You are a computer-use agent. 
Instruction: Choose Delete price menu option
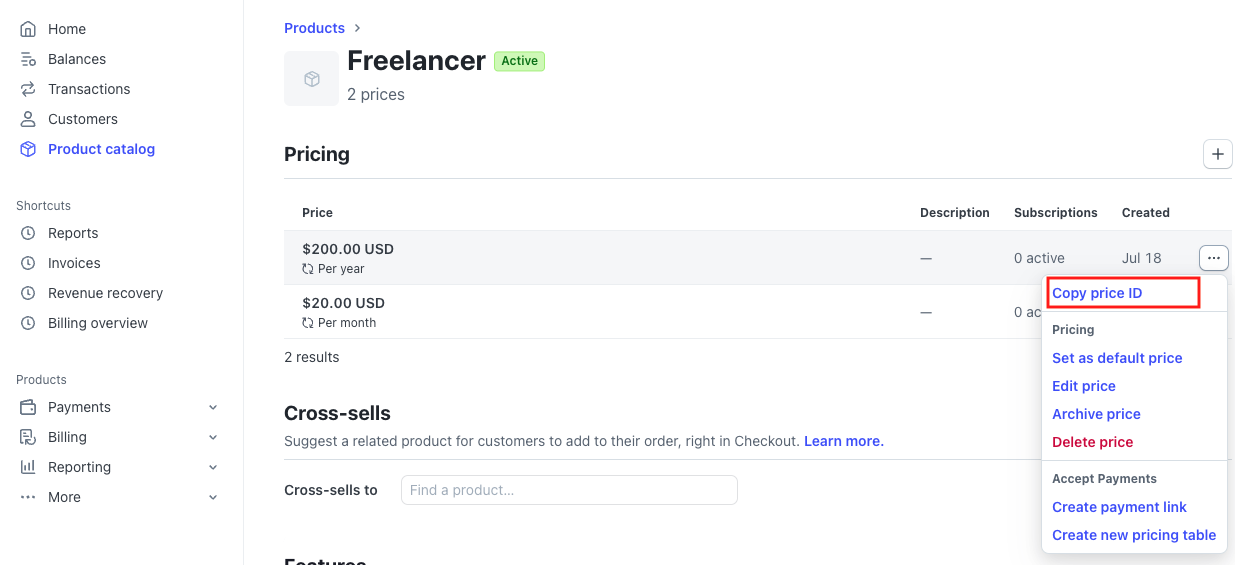pyautogui.click(x=1092, y=442)
